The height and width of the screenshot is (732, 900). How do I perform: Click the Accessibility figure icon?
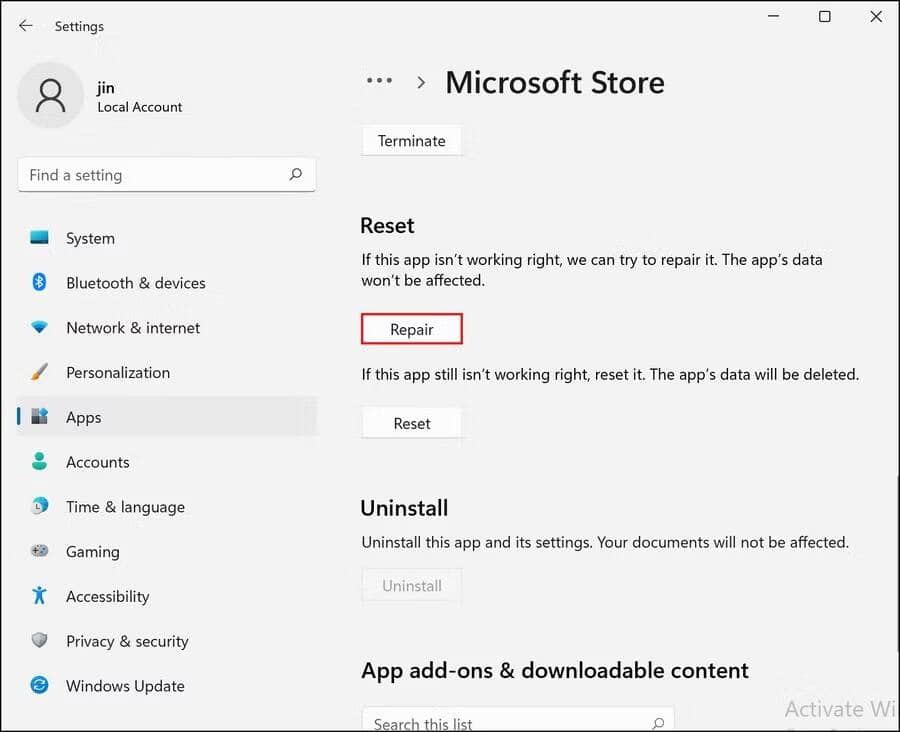(39, 595)
